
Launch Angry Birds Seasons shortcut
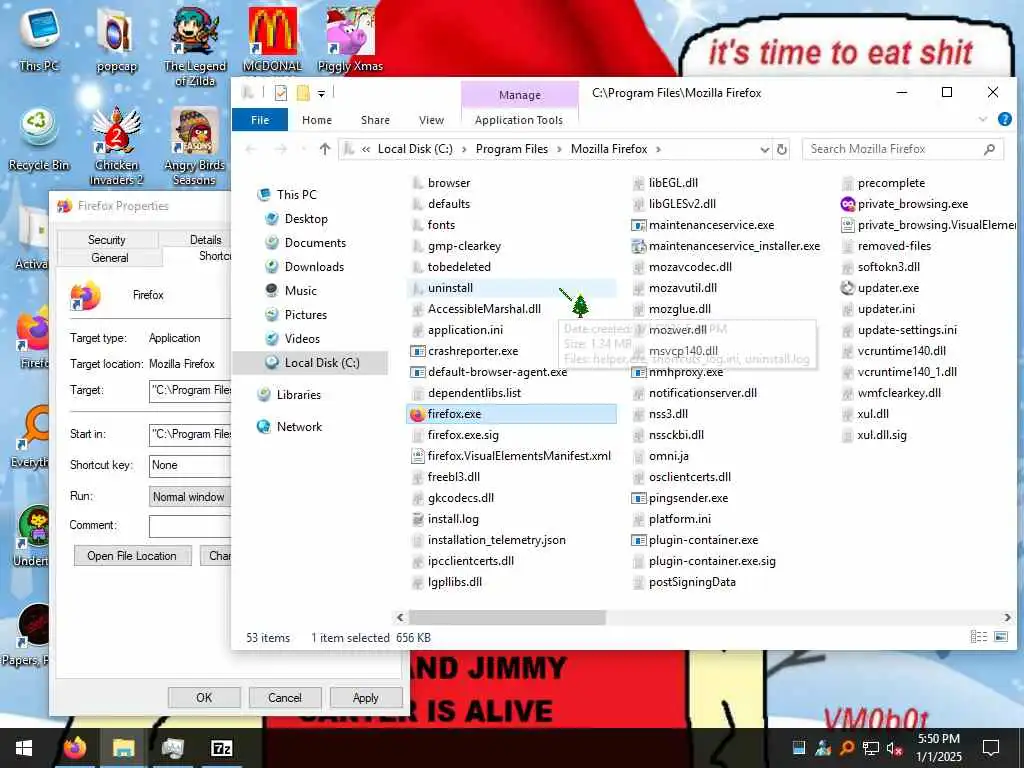195,146
